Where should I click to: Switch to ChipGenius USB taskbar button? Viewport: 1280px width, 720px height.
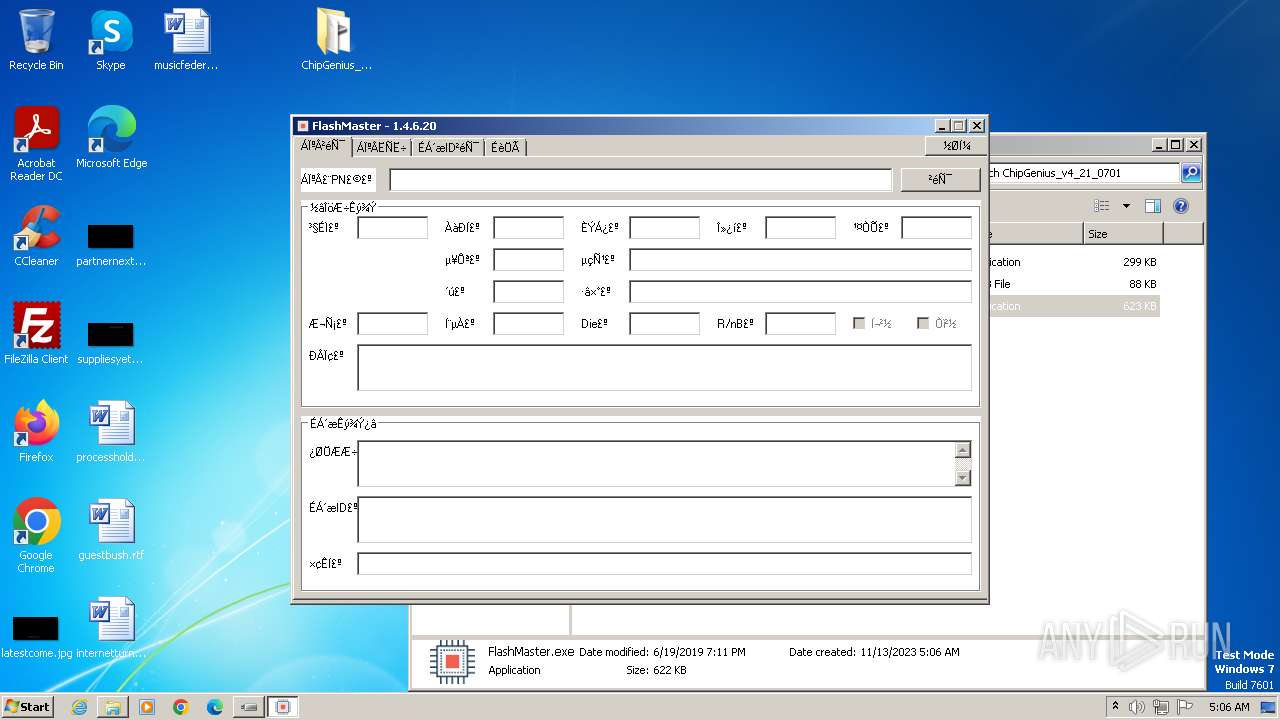click(x=249, y=707)
